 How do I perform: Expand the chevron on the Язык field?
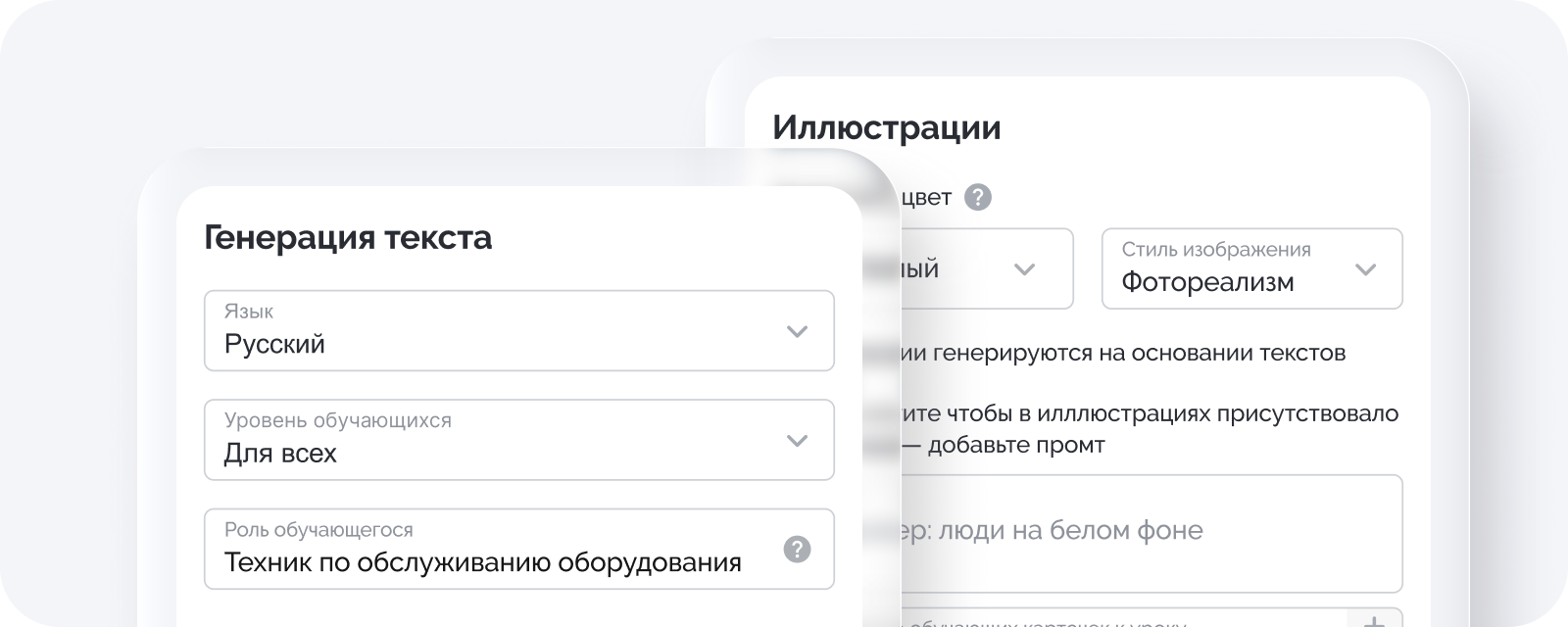(796, 331)
